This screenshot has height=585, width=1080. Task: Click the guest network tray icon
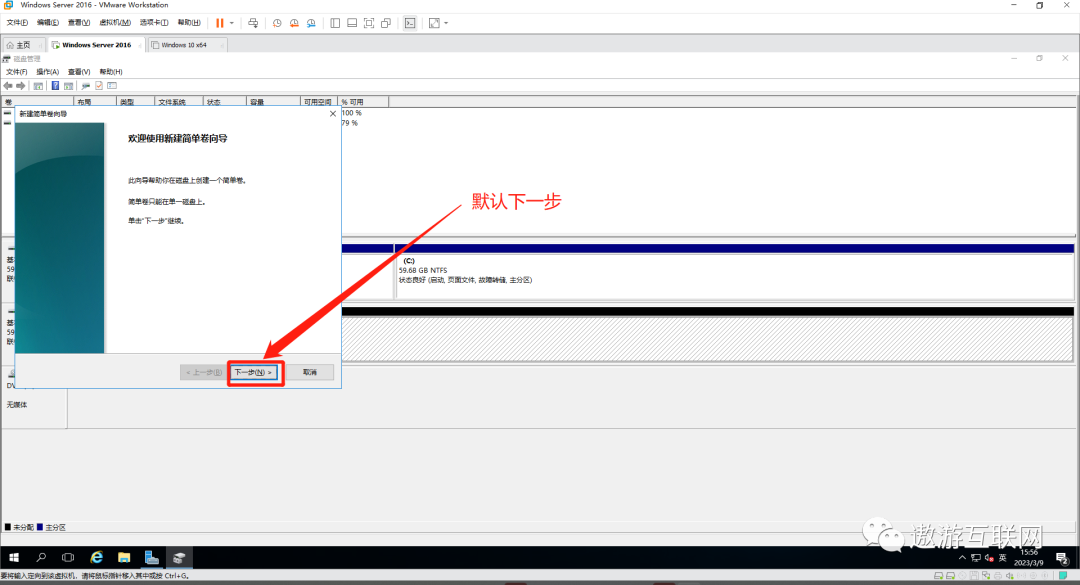click(x=976, y=558)
